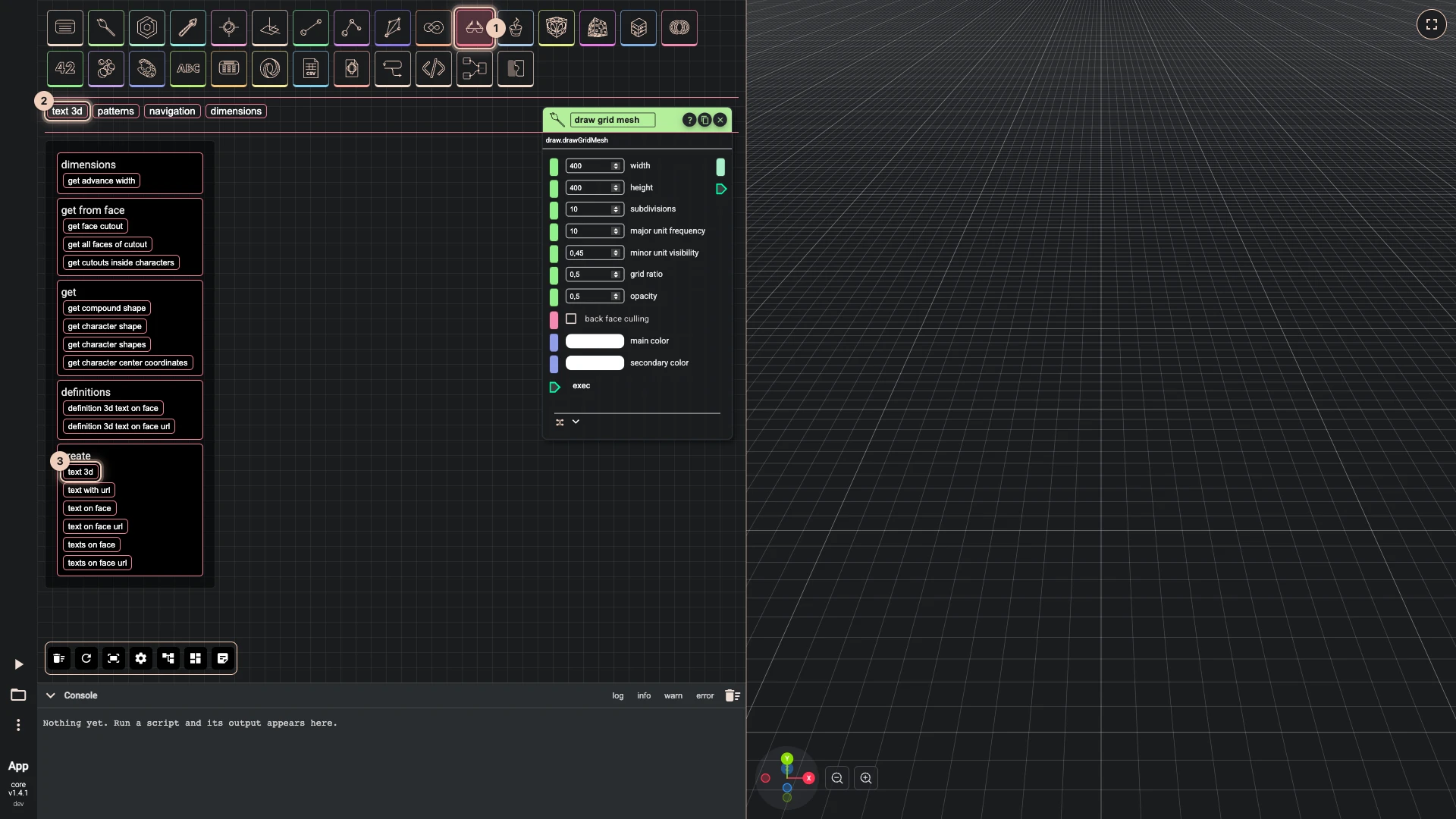The width and height of the screenshot is (1456, 819).
Task: Select the code brackets category icon
Action: [x=434, y=69]
